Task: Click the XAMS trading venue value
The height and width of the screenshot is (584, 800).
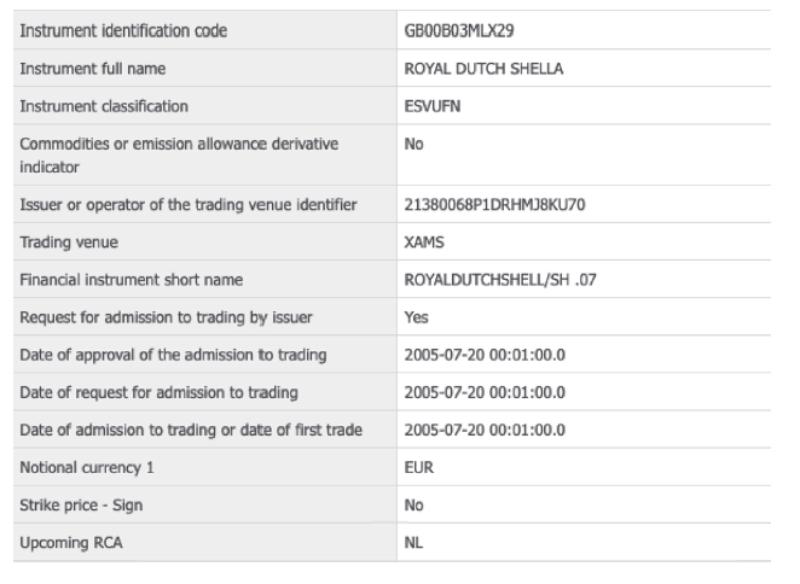Action: (x=424, y=242)
